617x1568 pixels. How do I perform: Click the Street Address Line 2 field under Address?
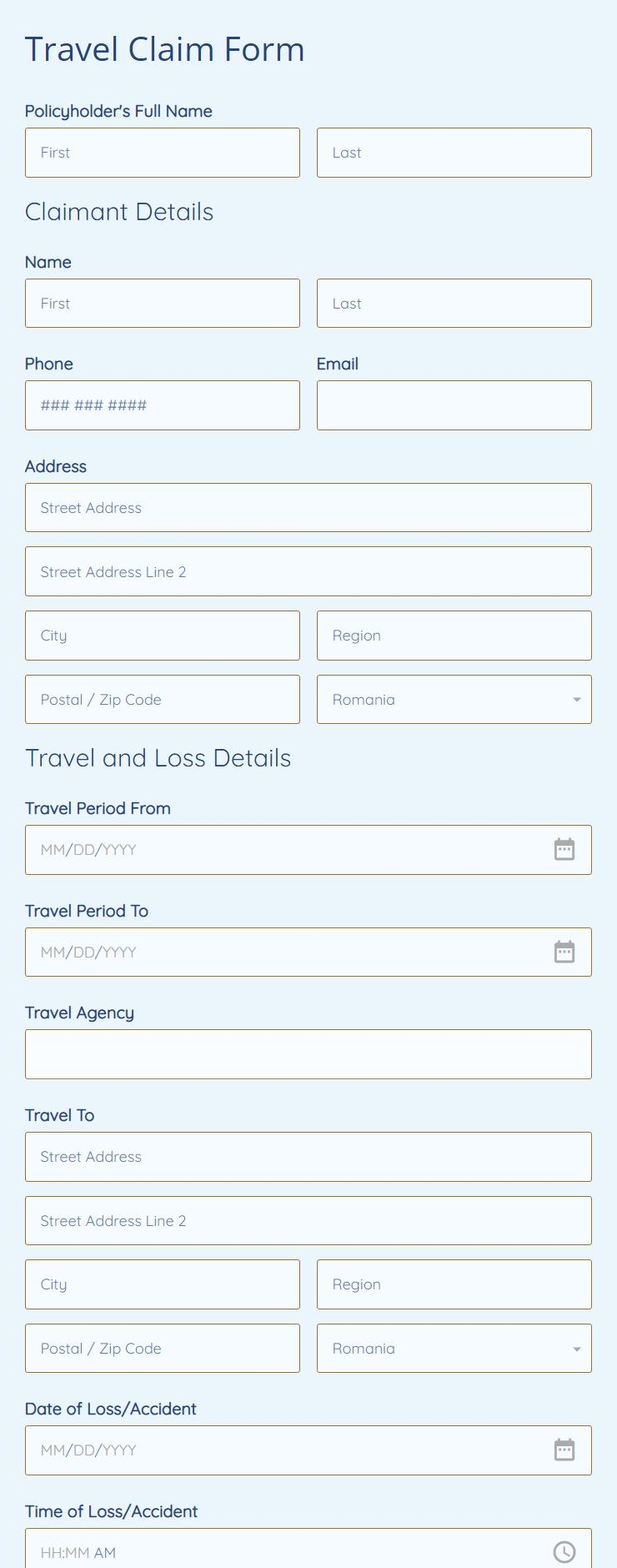(308, 571)
